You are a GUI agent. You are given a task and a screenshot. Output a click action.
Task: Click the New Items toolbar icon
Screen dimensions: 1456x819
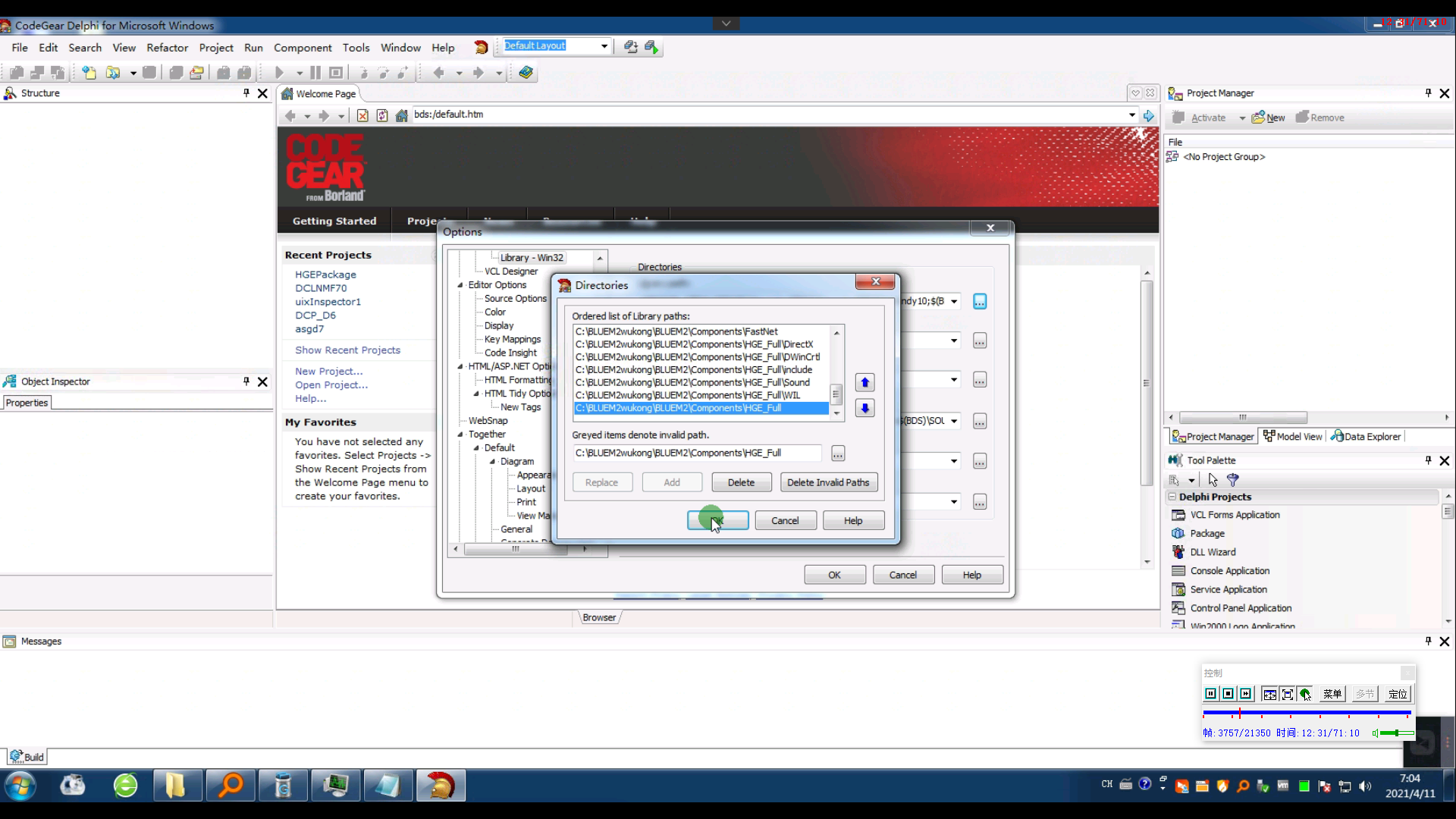[89, 73]
